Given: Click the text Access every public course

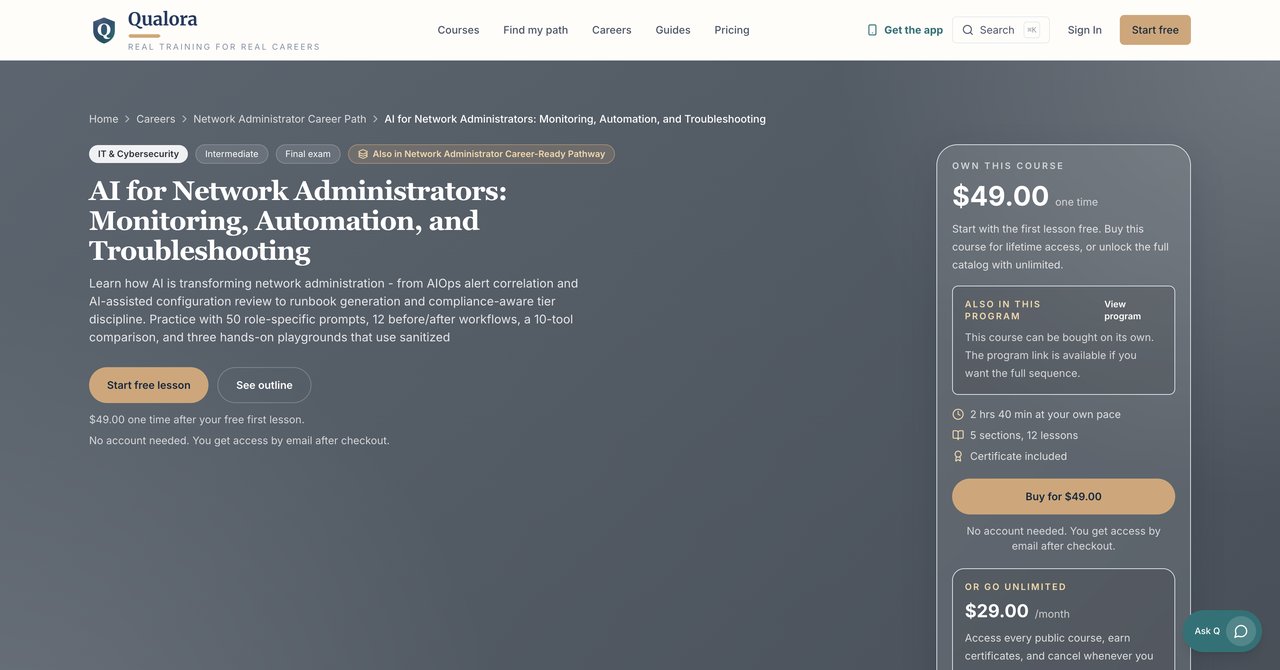Looking at the screenshot, I should click(1059, 647).
